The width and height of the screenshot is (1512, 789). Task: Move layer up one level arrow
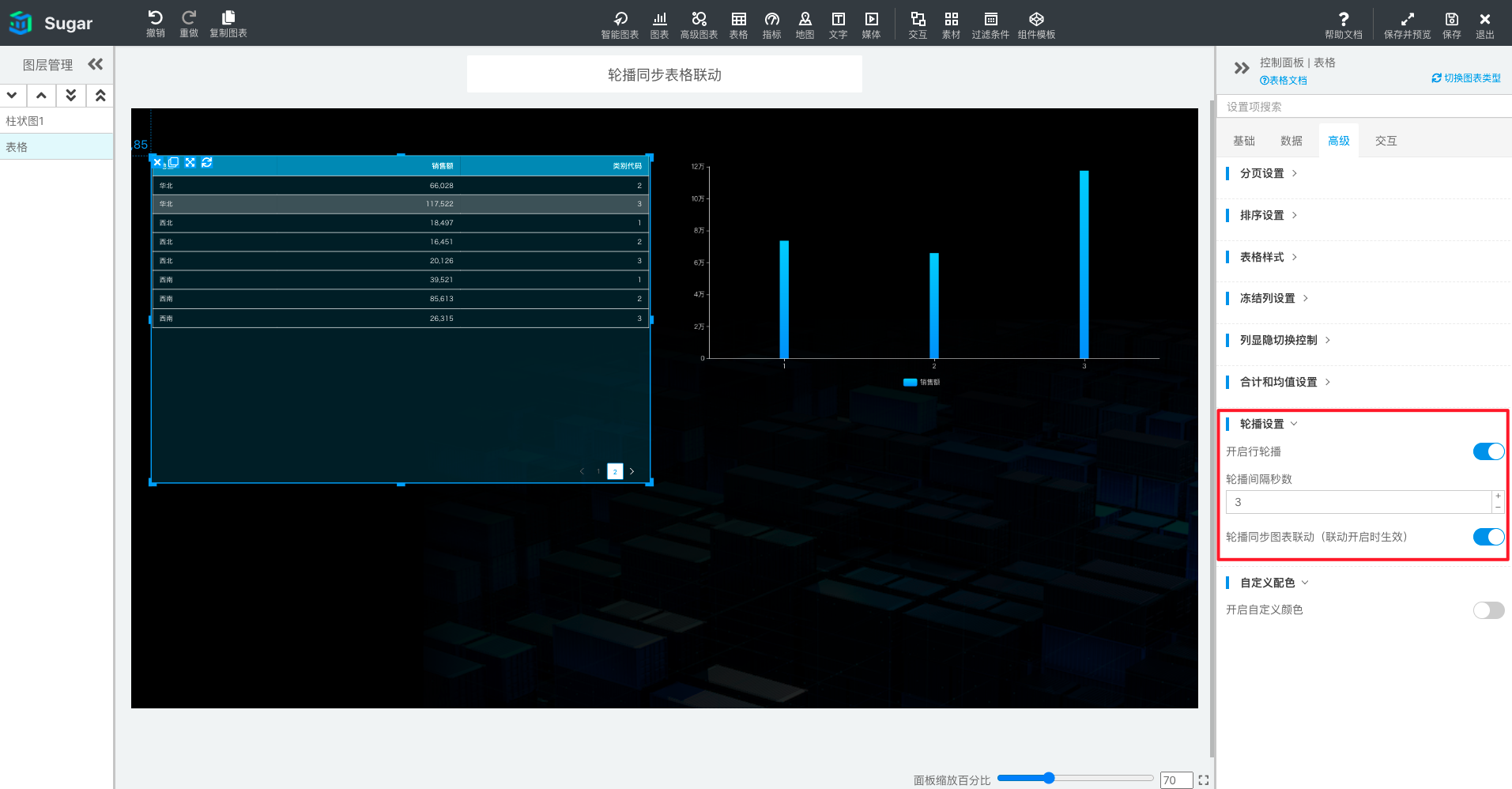pos(42,96)
